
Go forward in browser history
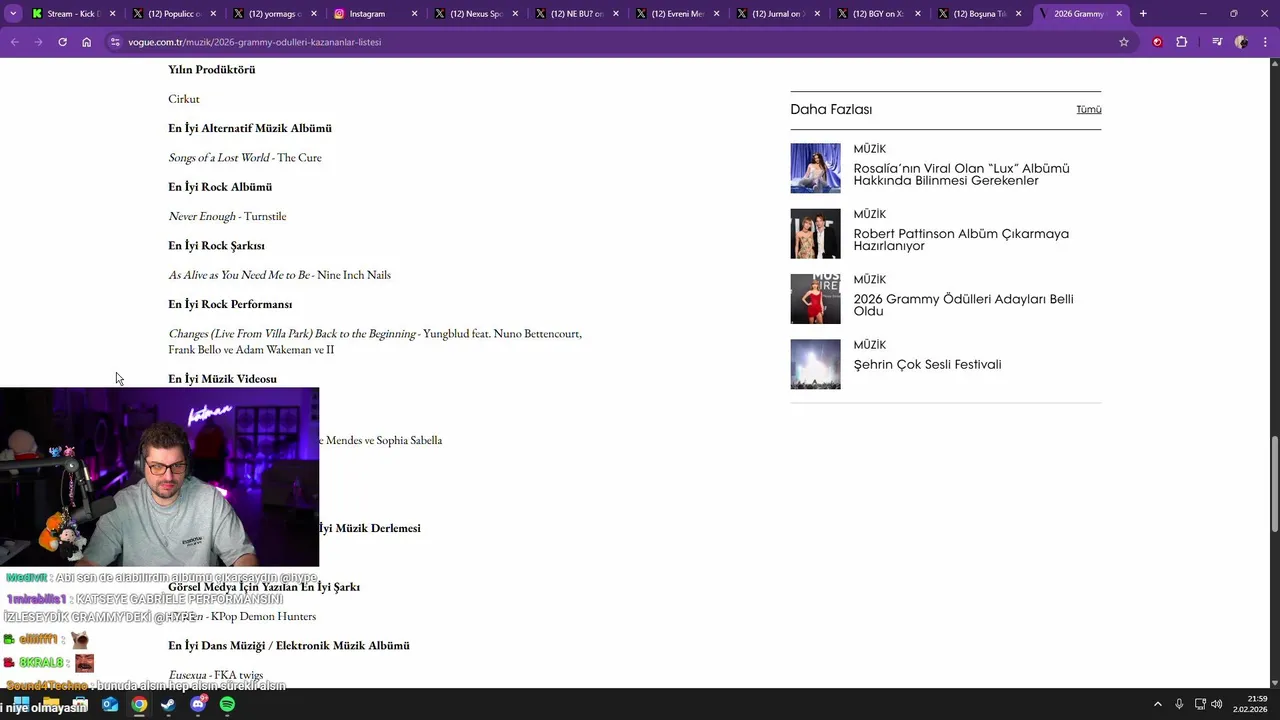pos(38,42)
